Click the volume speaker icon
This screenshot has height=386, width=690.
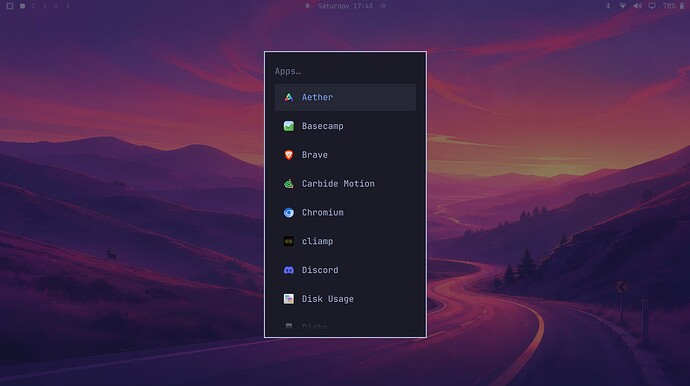click(x=637, y=6)
